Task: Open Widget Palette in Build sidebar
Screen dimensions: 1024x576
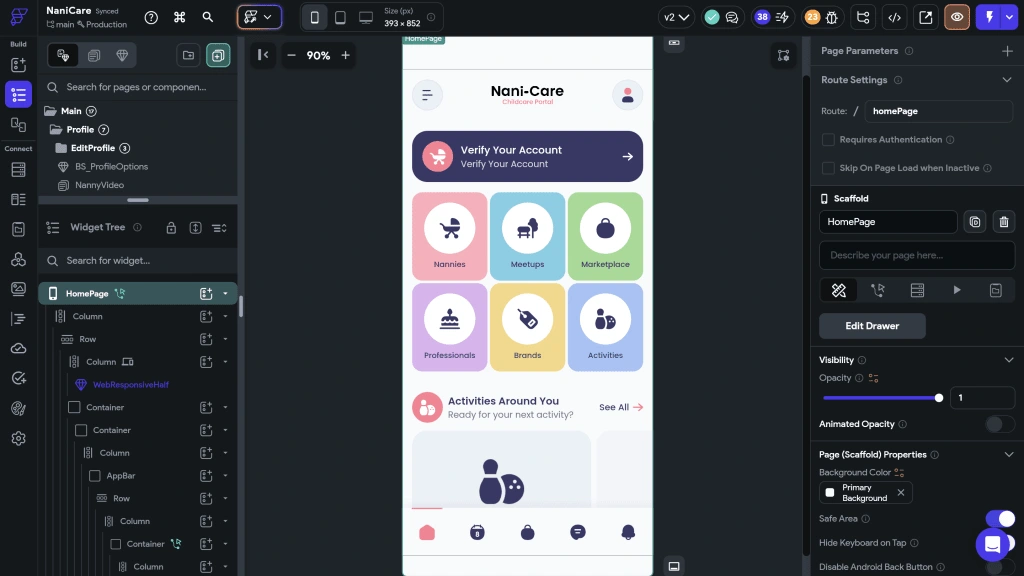Action: [18, 65]
